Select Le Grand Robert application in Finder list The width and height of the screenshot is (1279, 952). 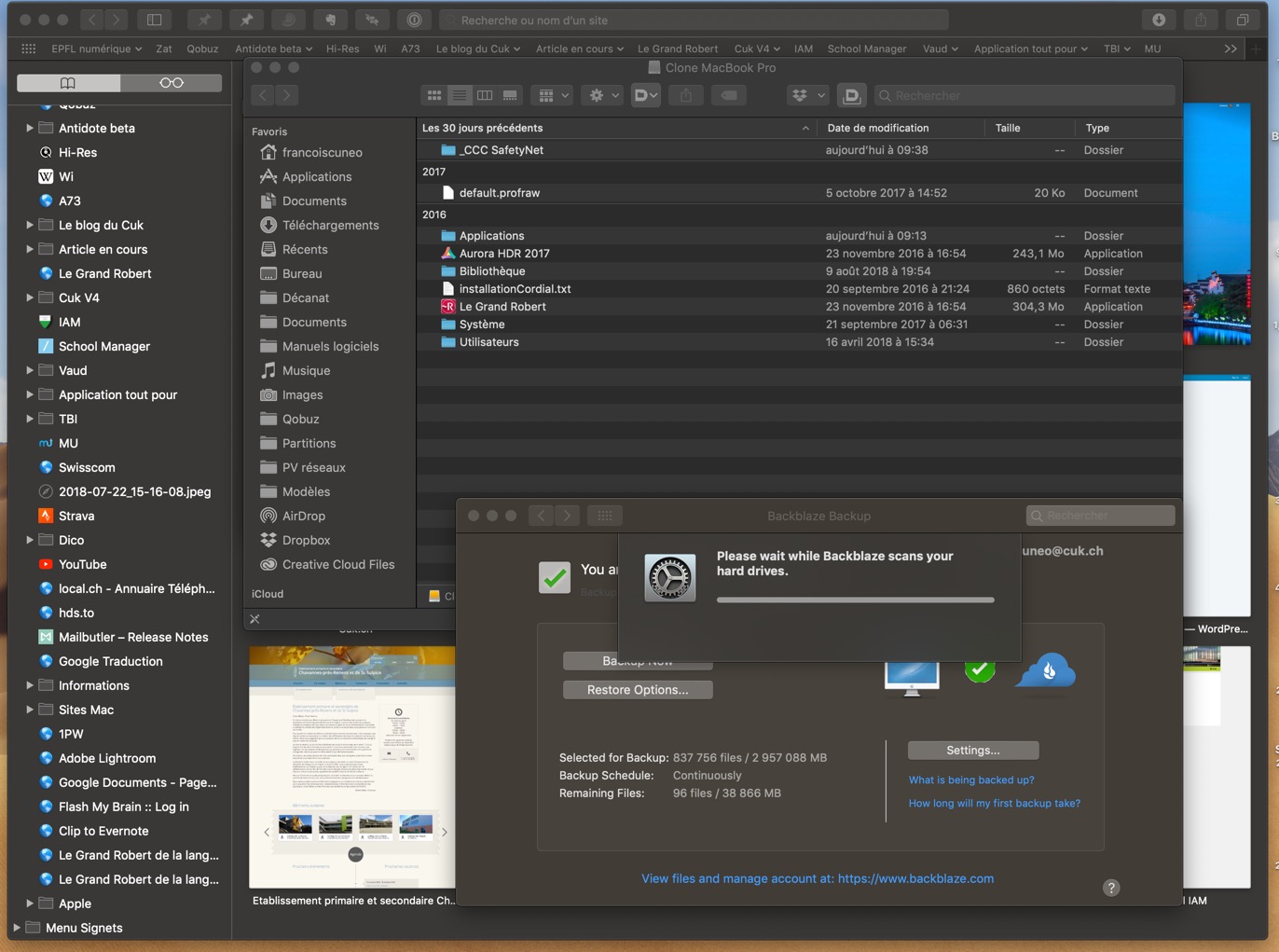point(799,307)
